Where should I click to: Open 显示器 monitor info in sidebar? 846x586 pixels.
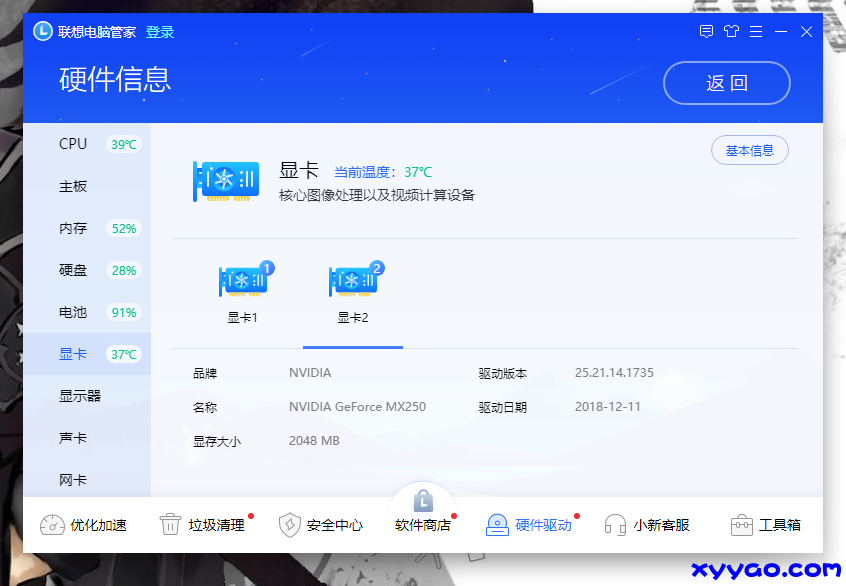coord(80,396)
